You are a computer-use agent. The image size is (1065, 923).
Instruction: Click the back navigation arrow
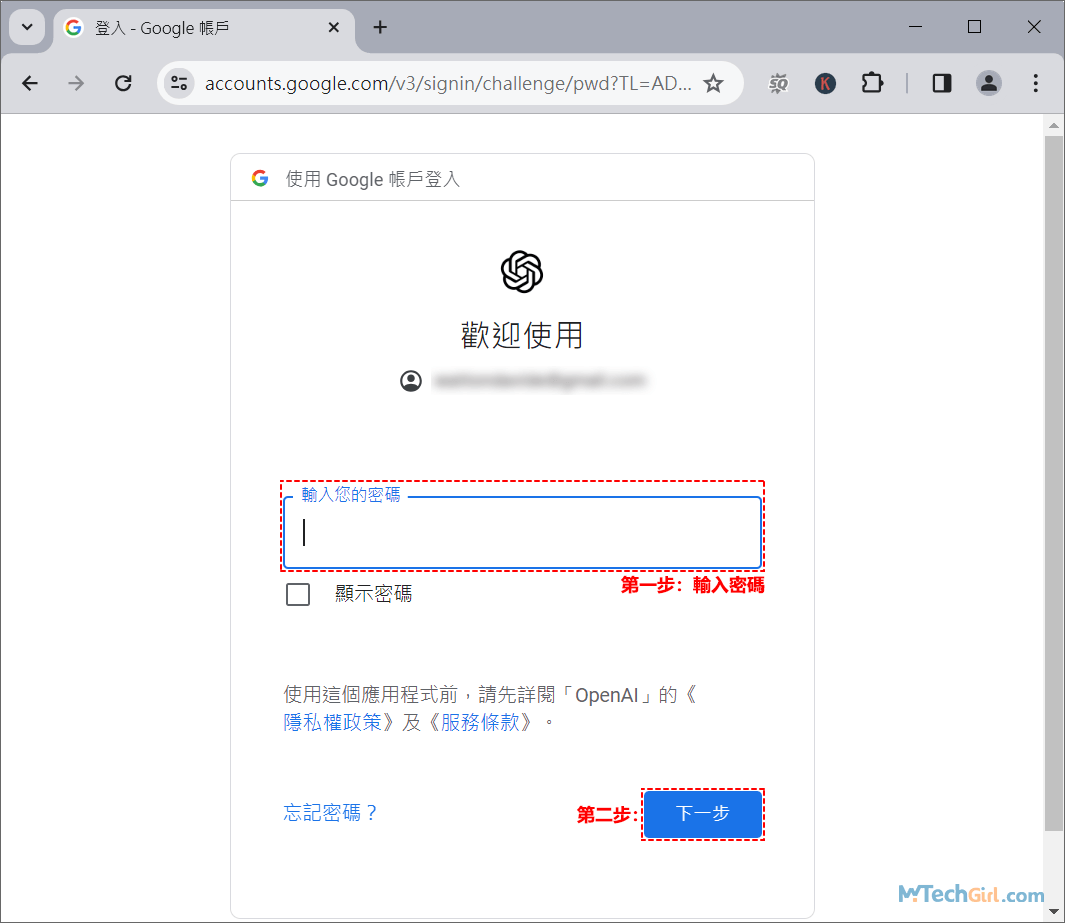(x=29, y=83)
